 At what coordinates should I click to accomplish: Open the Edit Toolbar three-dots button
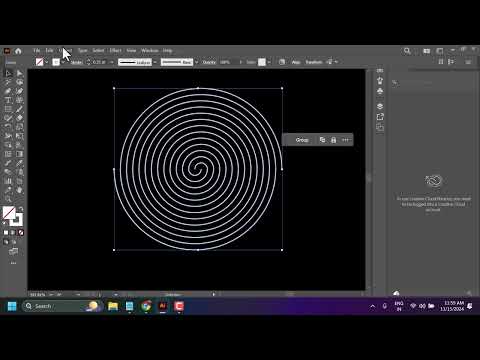pyautogui.click(x=13, y=263)
